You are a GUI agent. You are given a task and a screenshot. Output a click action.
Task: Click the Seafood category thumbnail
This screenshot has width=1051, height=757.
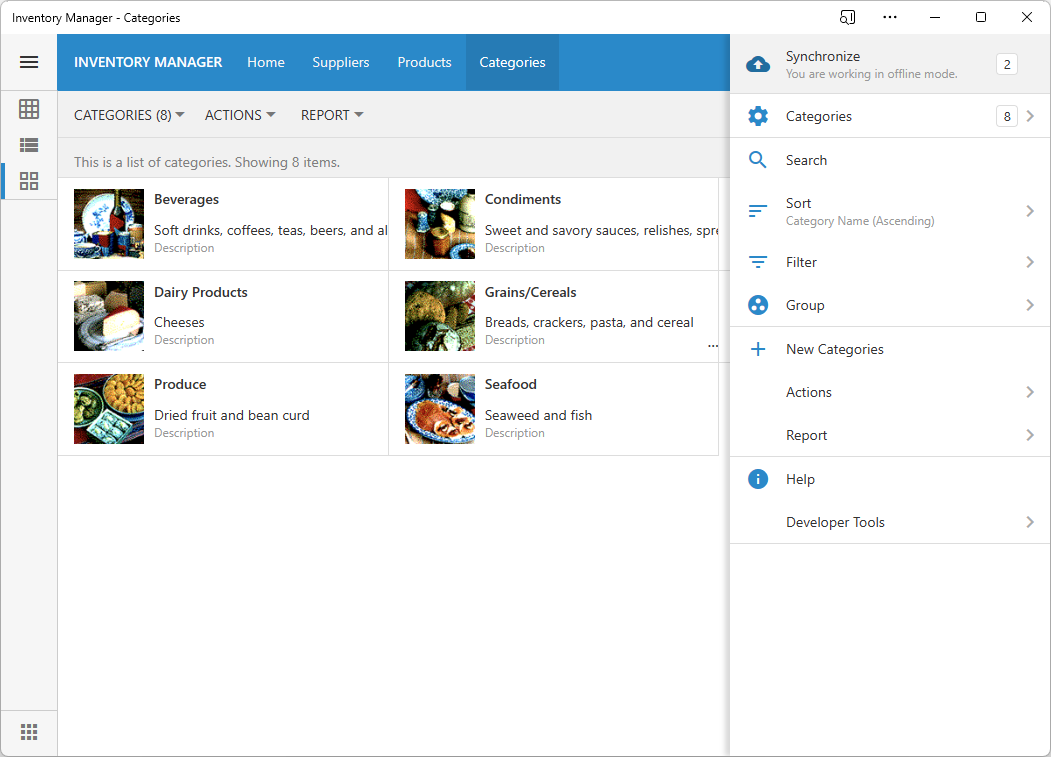click(440, 409)
